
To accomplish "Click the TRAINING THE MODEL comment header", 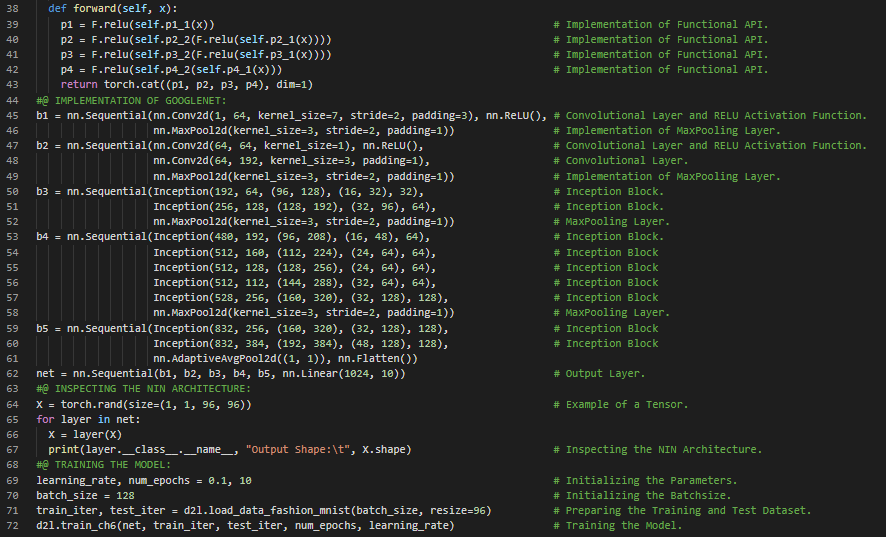I will coord(103,465).
